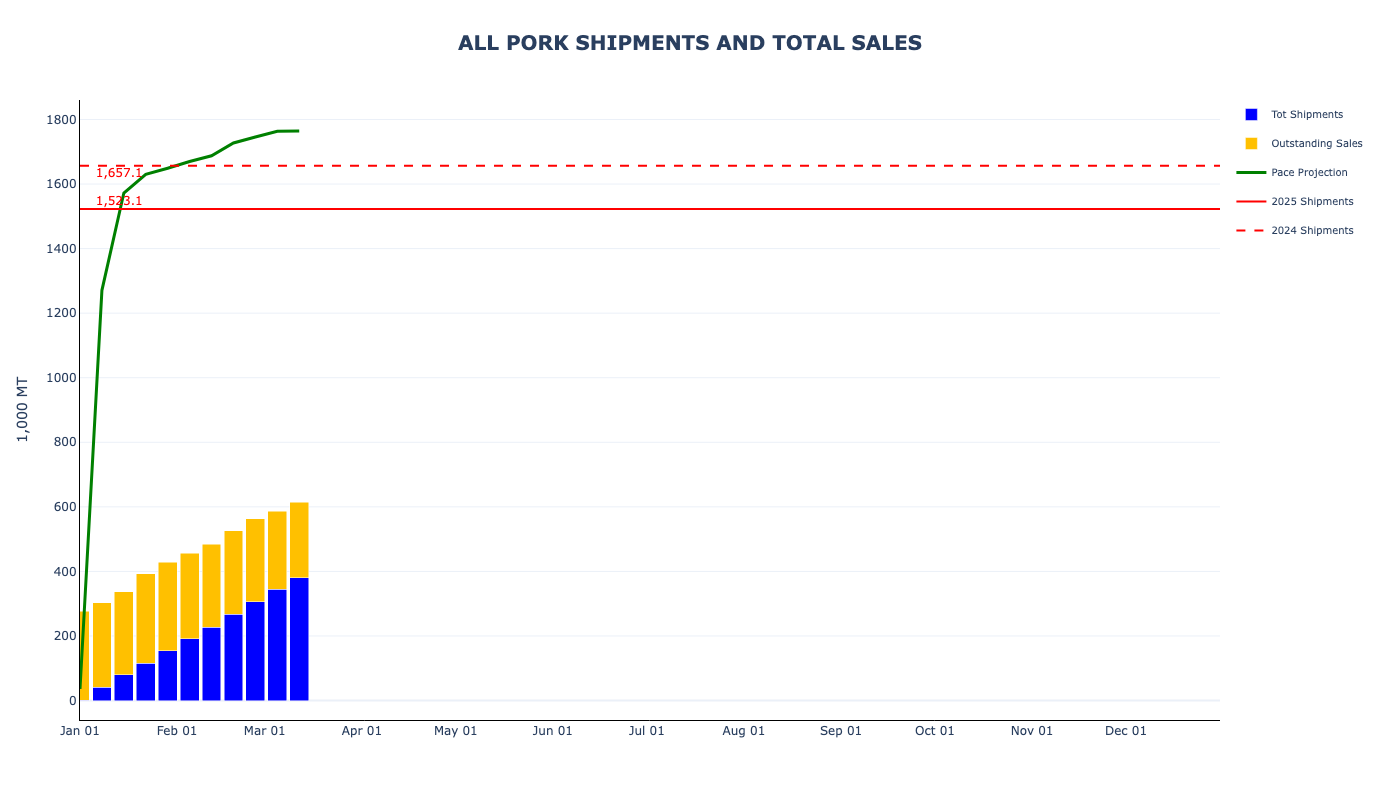Click the tallest blue shipments bar
The image size is (1380, 800).
click(x=299, y=638)
